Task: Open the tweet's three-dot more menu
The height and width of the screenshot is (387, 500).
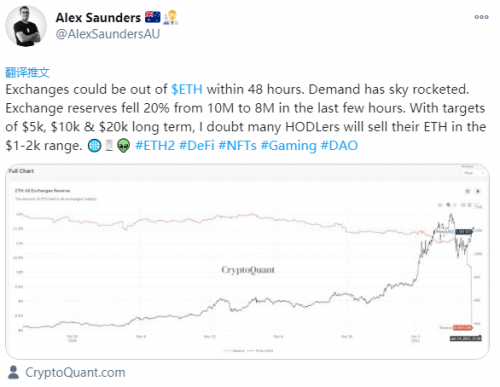Action: click(x=481, y=17)
